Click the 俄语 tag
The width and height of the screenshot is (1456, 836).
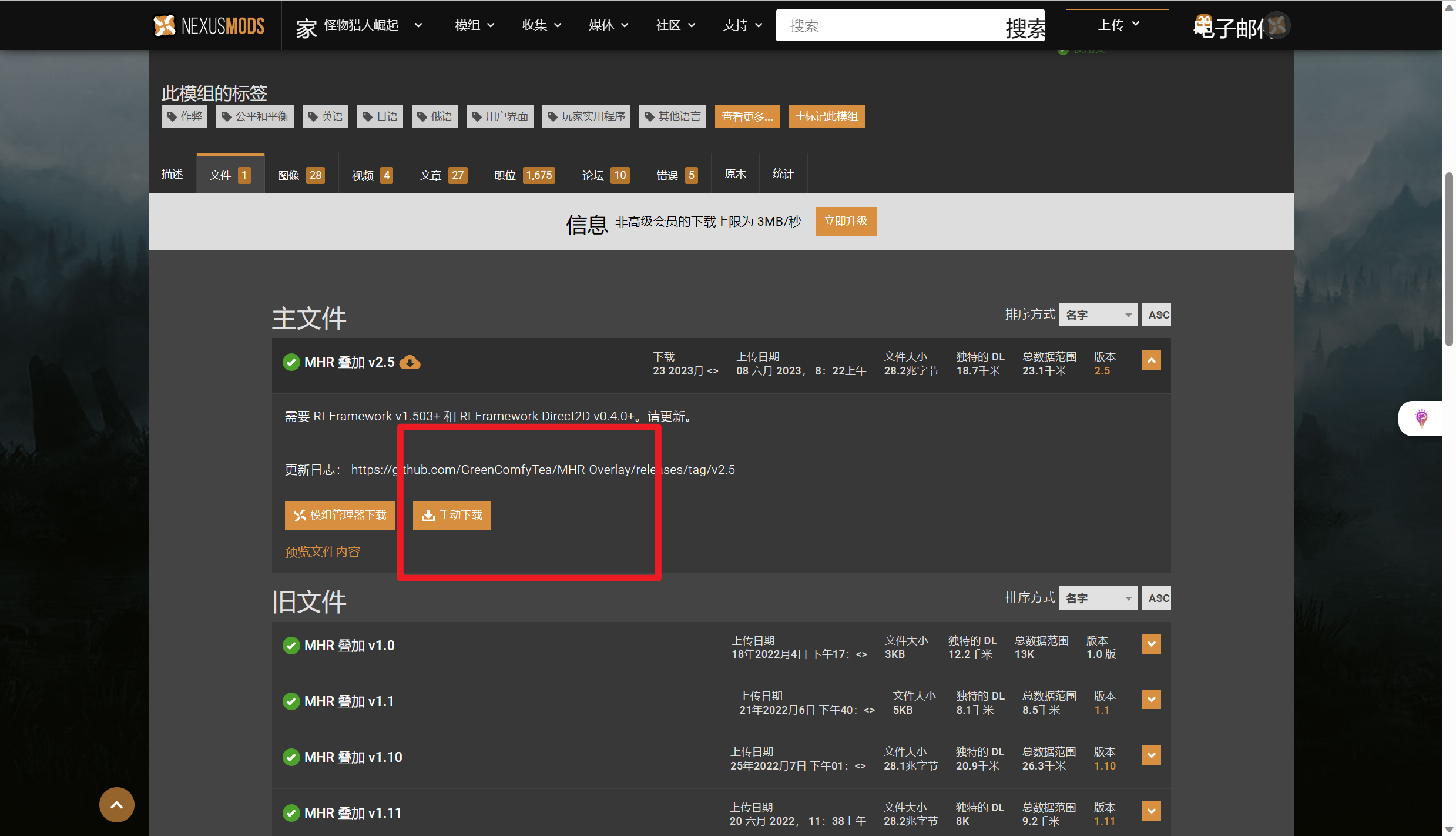434,116
